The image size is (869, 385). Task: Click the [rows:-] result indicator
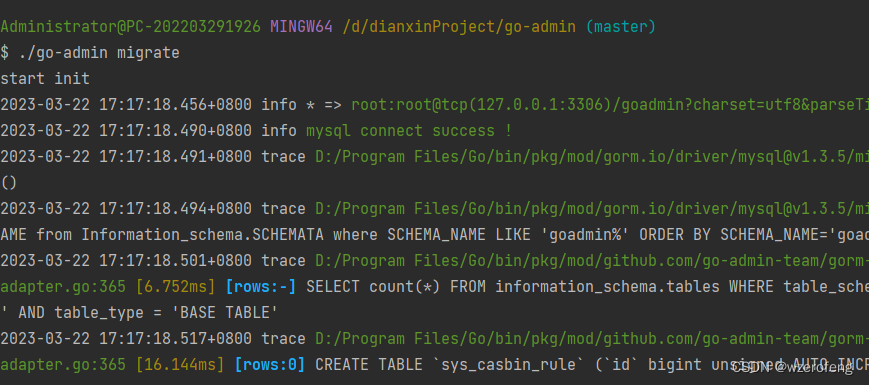pos(261,286)
